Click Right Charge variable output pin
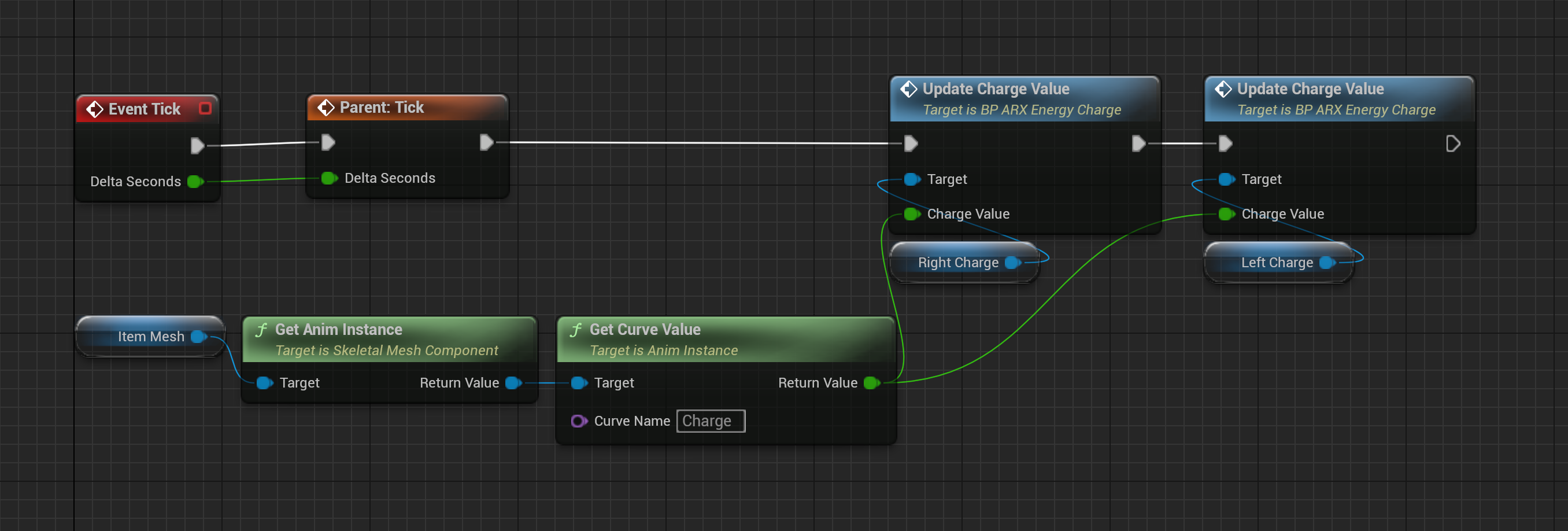Screen dimensions: 1568x531 pos(1013,263)
